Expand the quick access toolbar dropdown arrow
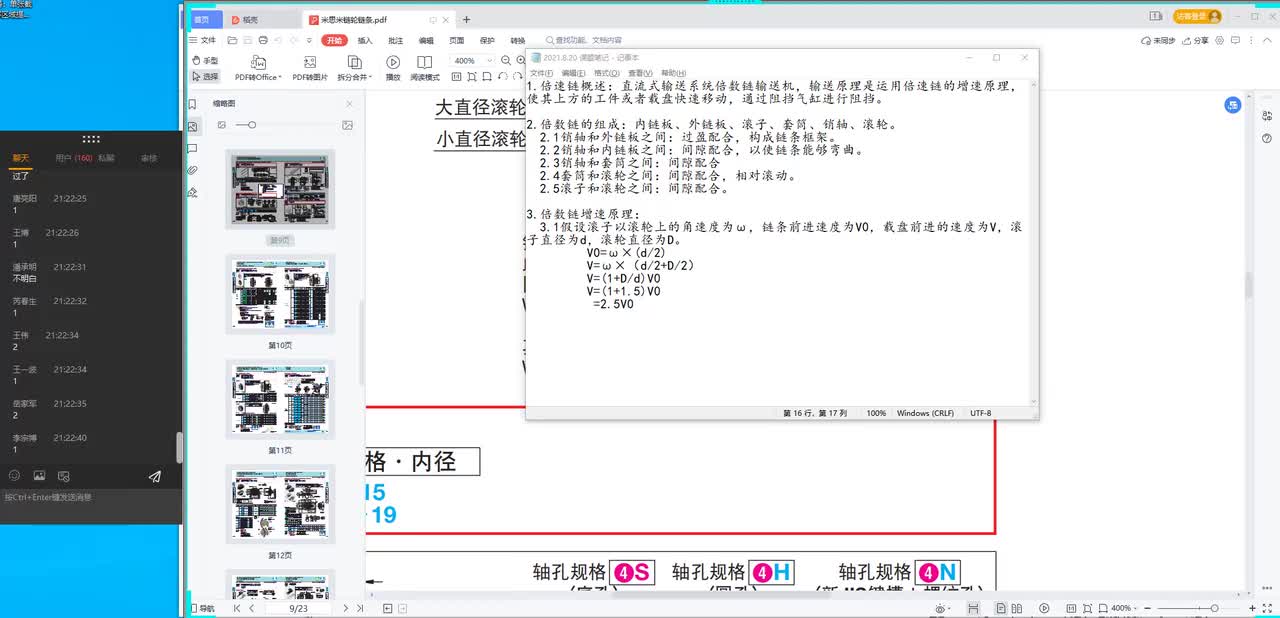The image size is (1280, 618). point(309,40)
